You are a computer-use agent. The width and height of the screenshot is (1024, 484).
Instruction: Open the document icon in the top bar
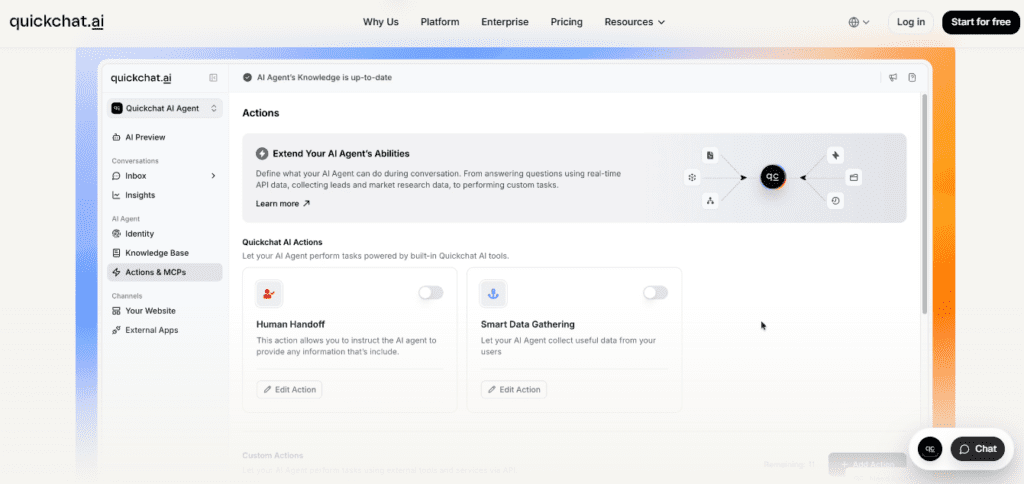click(x=912, y=77)
